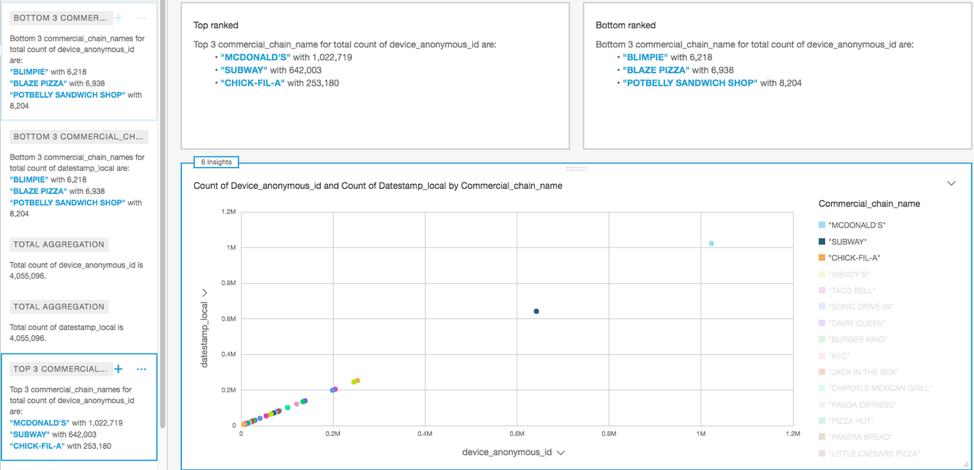Click the McDonald's data point near 1M
This screenshot has height=470, width=974.
[x=711, y=243]
